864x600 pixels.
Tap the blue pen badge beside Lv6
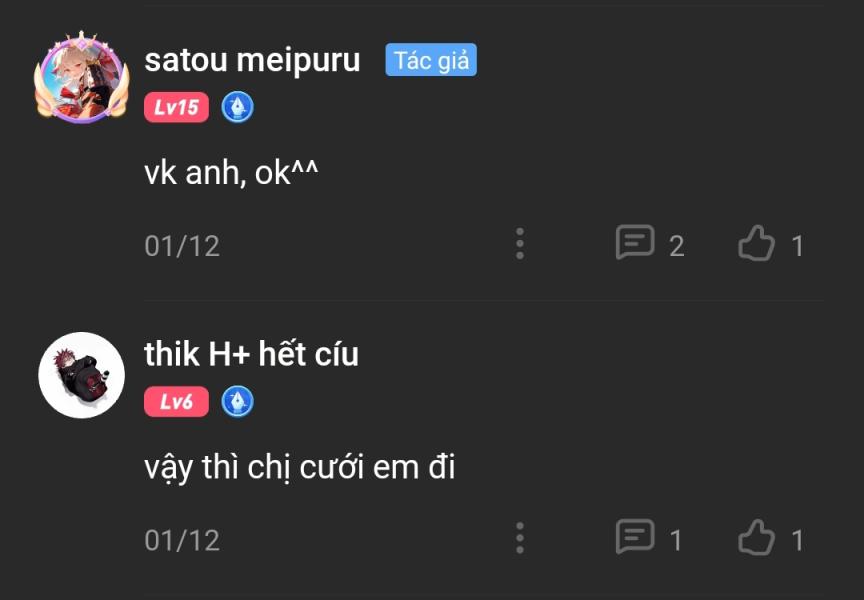click(x=237, y=402)
